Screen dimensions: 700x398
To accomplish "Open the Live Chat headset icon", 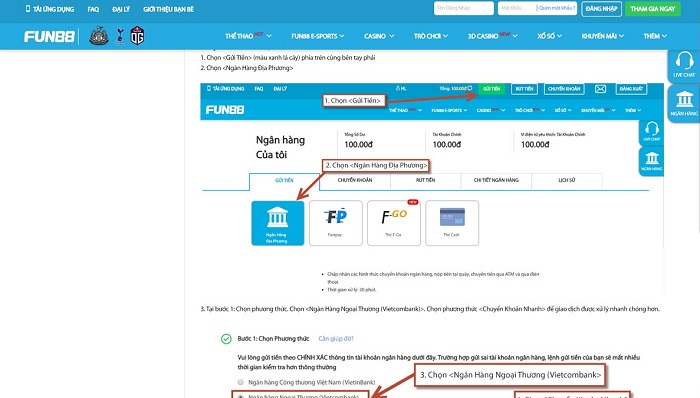I will pyautogui.click(x=684, y=65).
